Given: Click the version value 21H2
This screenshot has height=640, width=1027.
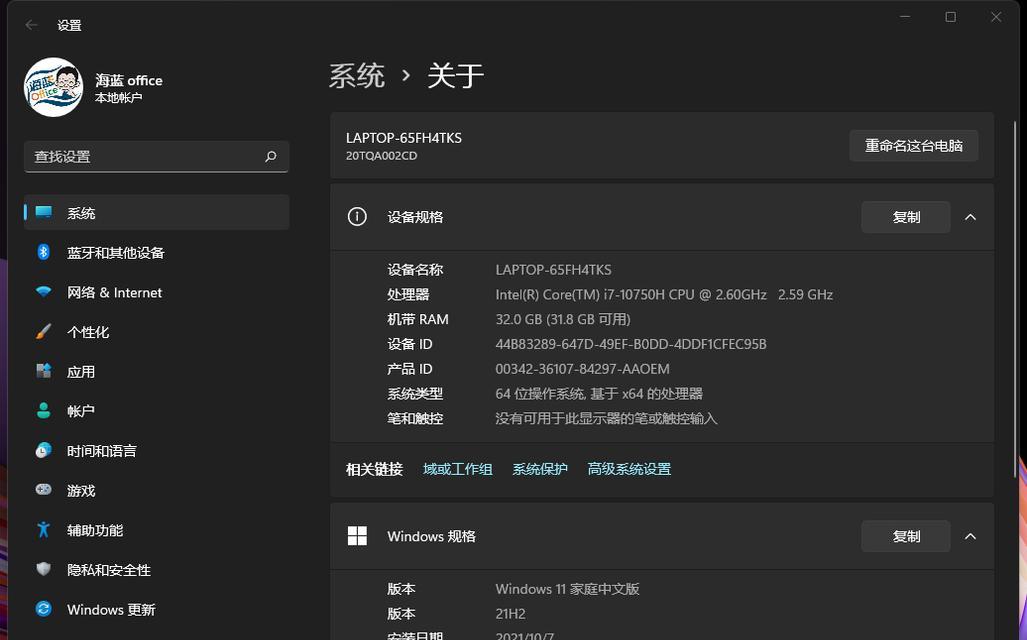Looking at the screenshot, I should 510,614.
